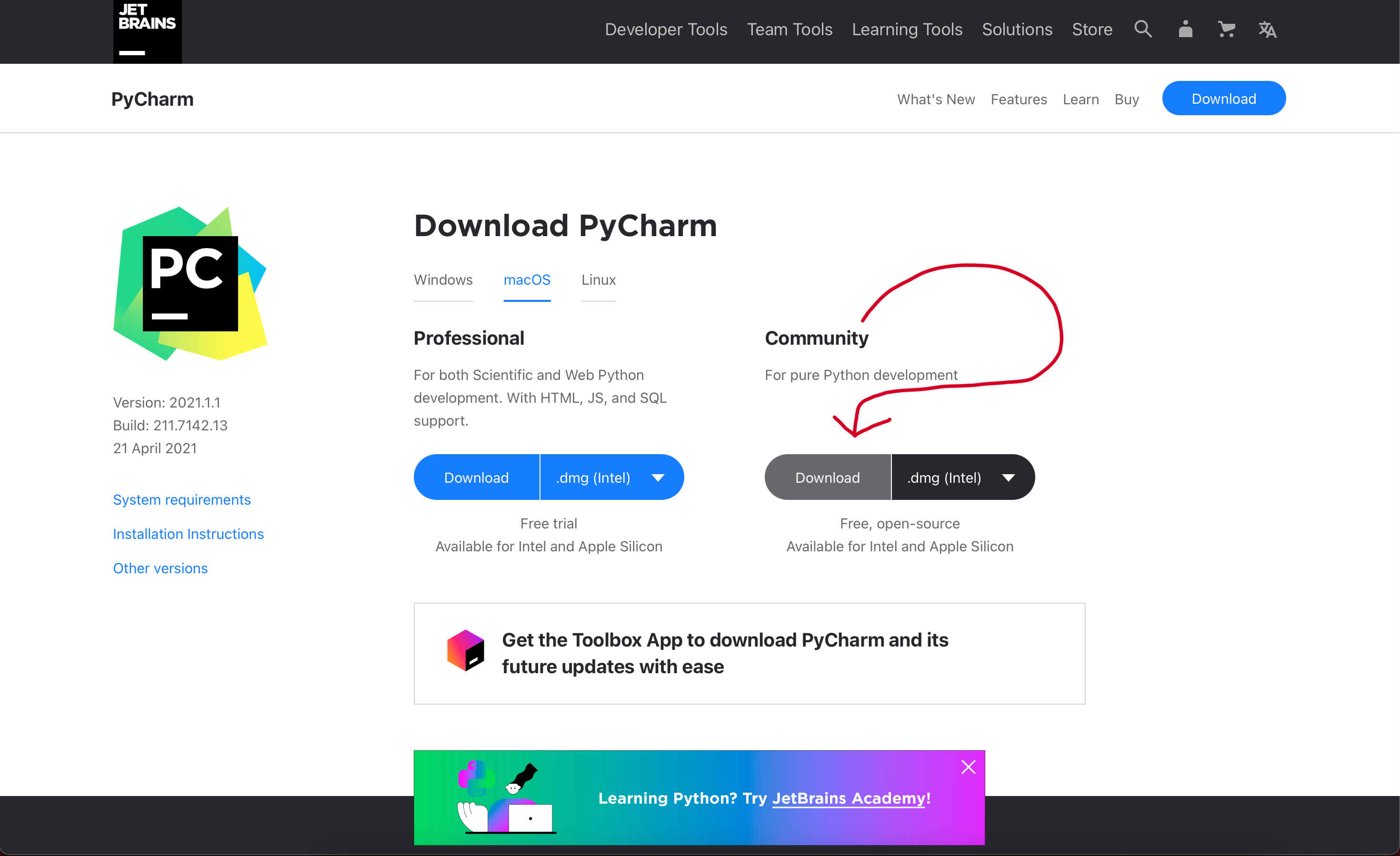This screenshot has width=1400, height=856.
Task: Switch to the Windows tab
Action: [442, 279]
